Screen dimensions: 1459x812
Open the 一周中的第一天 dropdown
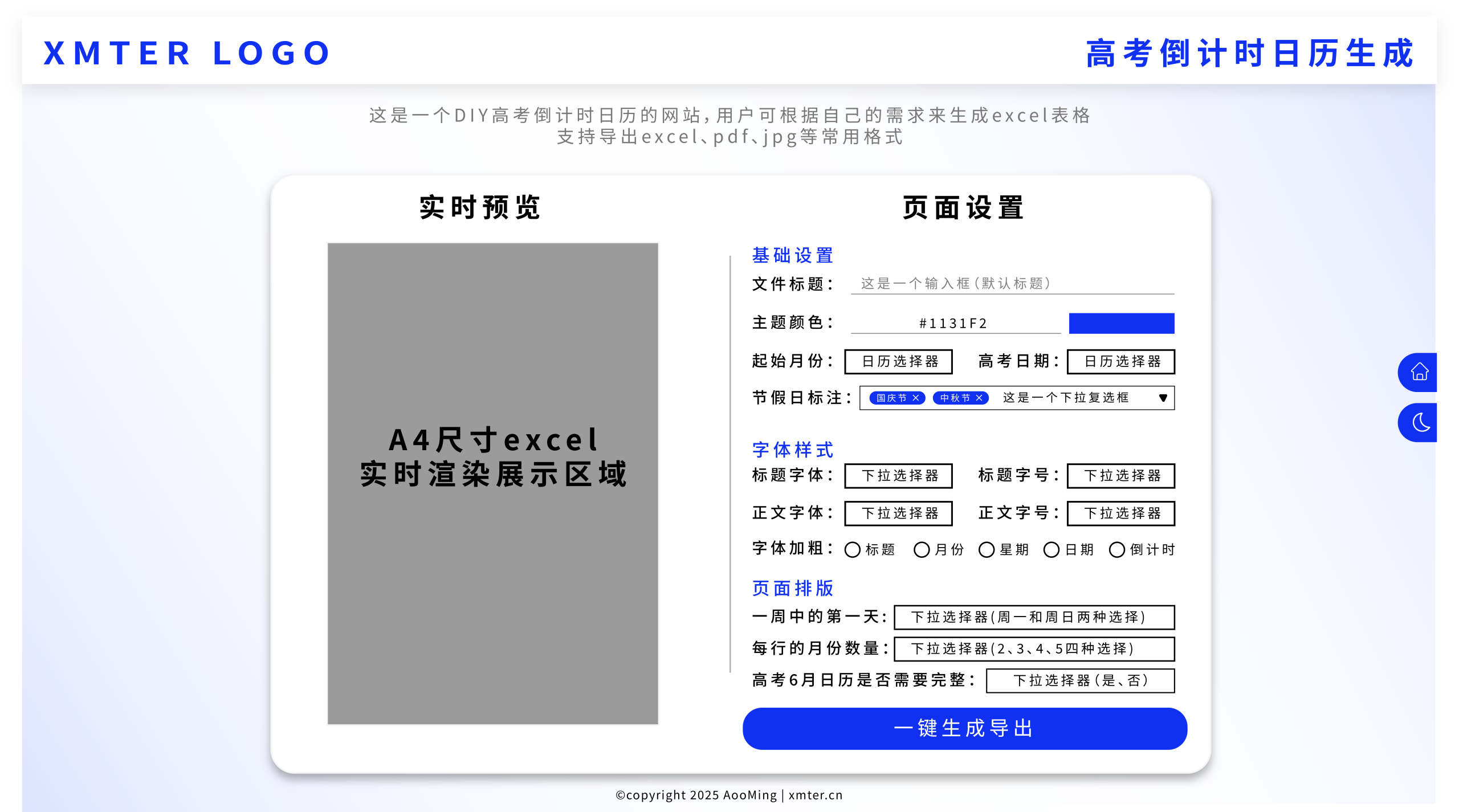pos(1034,617)
